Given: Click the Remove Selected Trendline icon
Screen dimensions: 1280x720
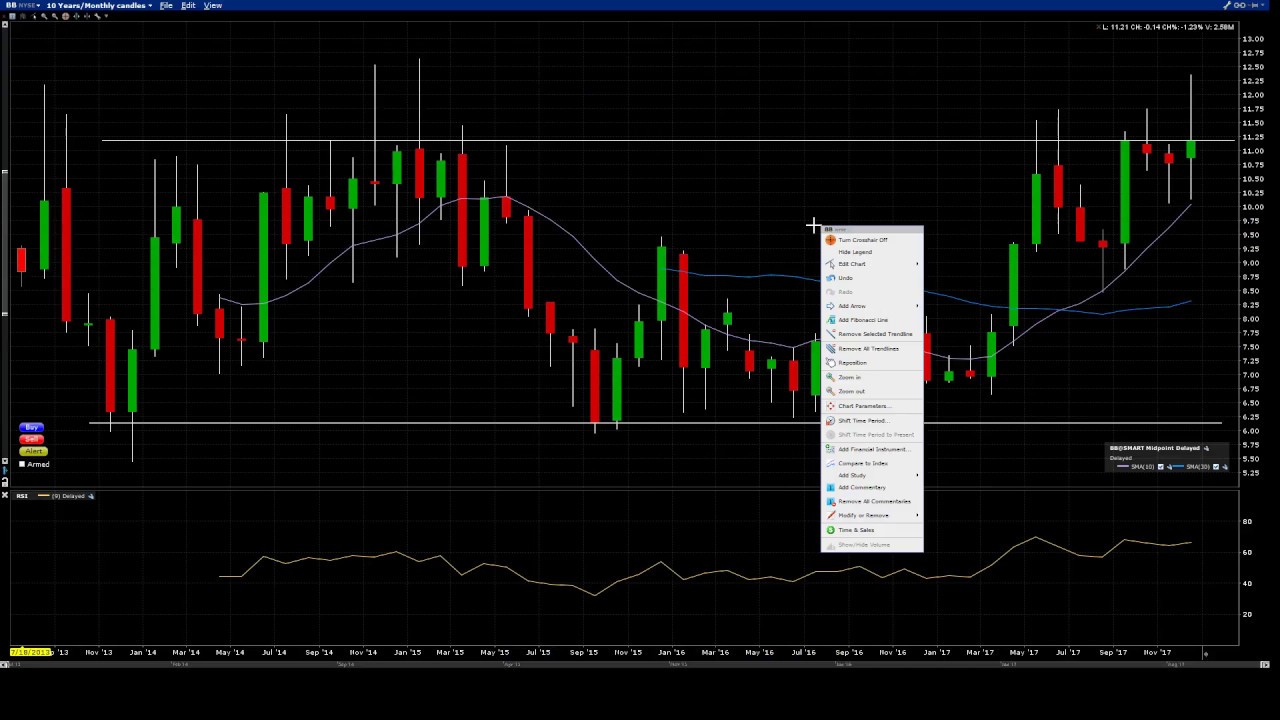Looking at the screenshot, I should coord(830,334).
